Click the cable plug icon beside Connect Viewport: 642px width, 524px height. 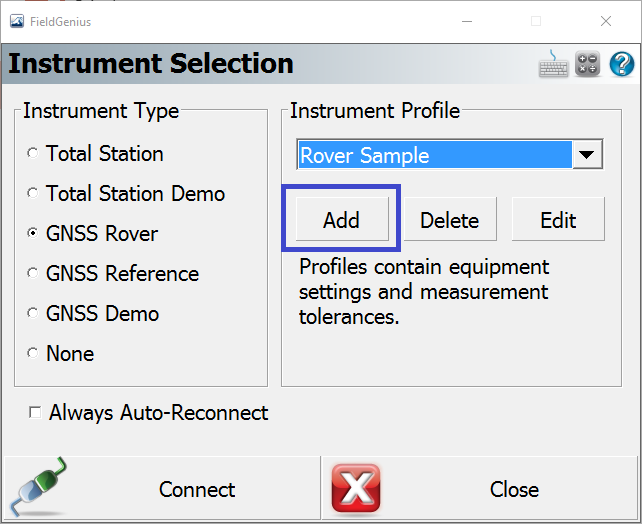(39, 489)
